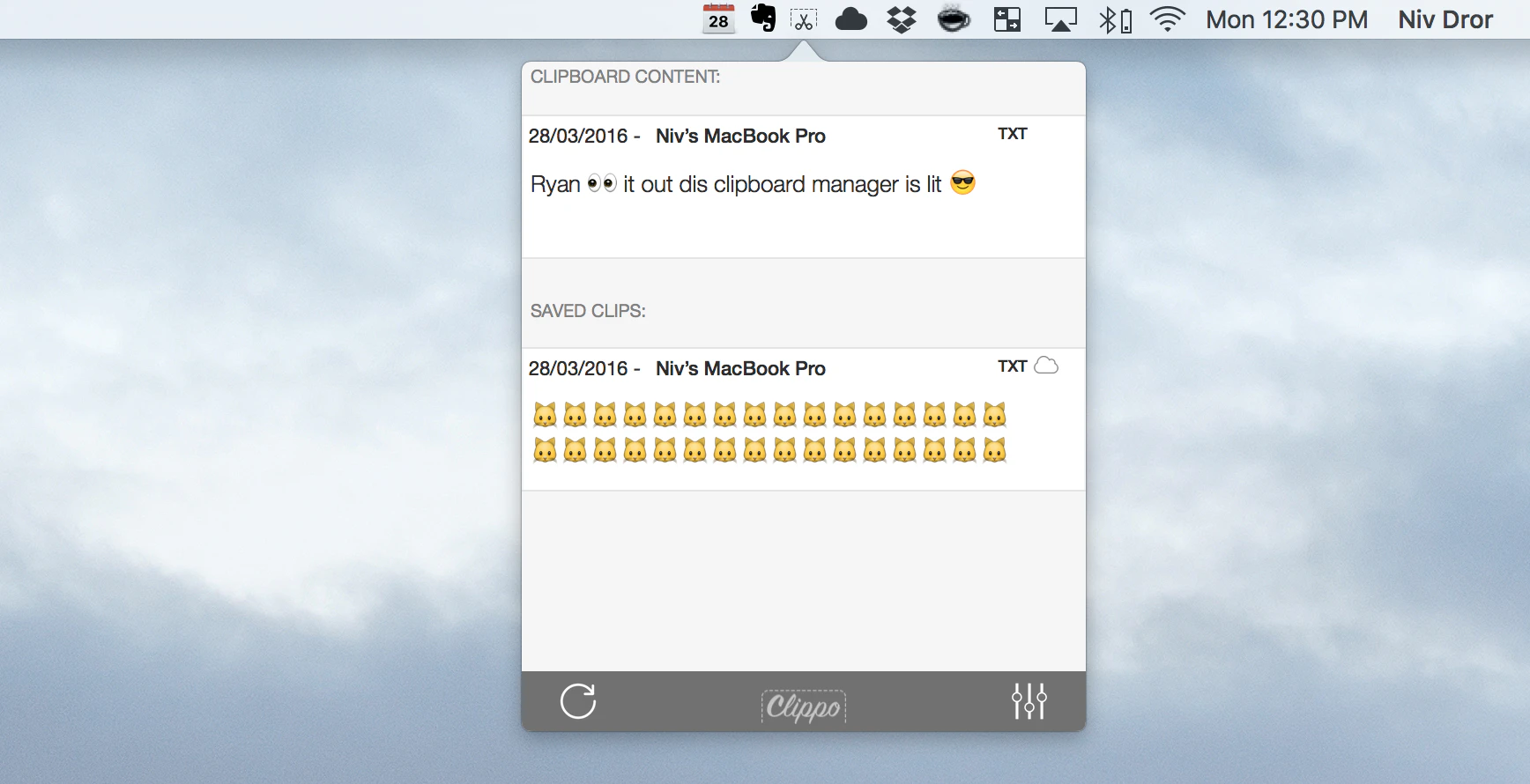Click the coffee cup menu bar icon
The height and width of the screenshot is (784, 1530).
click(x=954, y=19)
